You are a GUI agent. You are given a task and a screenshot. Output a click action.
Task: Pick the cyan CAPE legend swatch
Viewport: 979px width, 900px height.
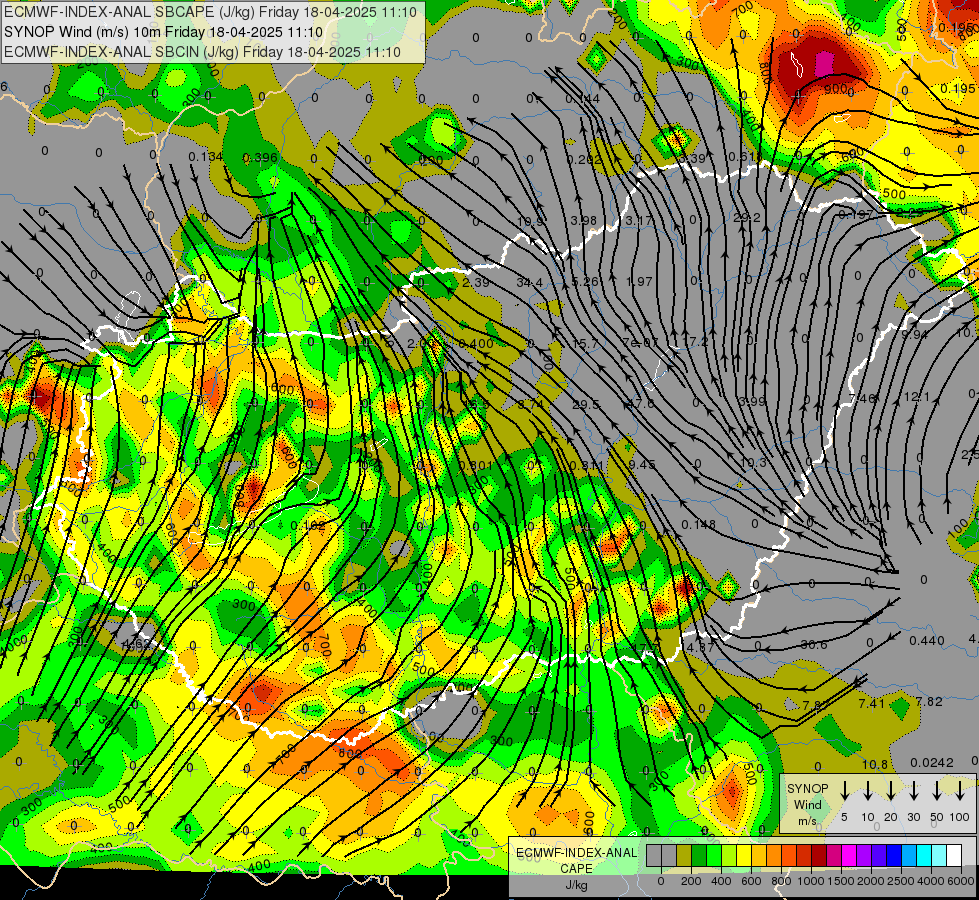923,855
